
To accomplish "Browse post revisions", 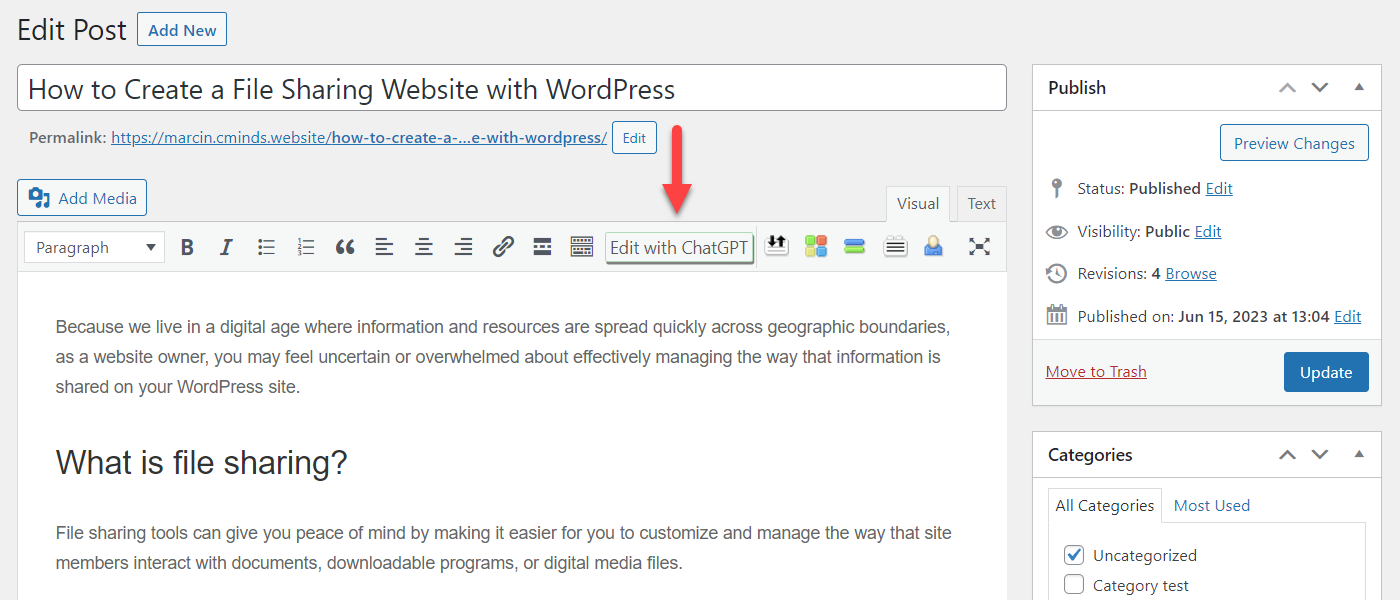I will [1191, 273].
